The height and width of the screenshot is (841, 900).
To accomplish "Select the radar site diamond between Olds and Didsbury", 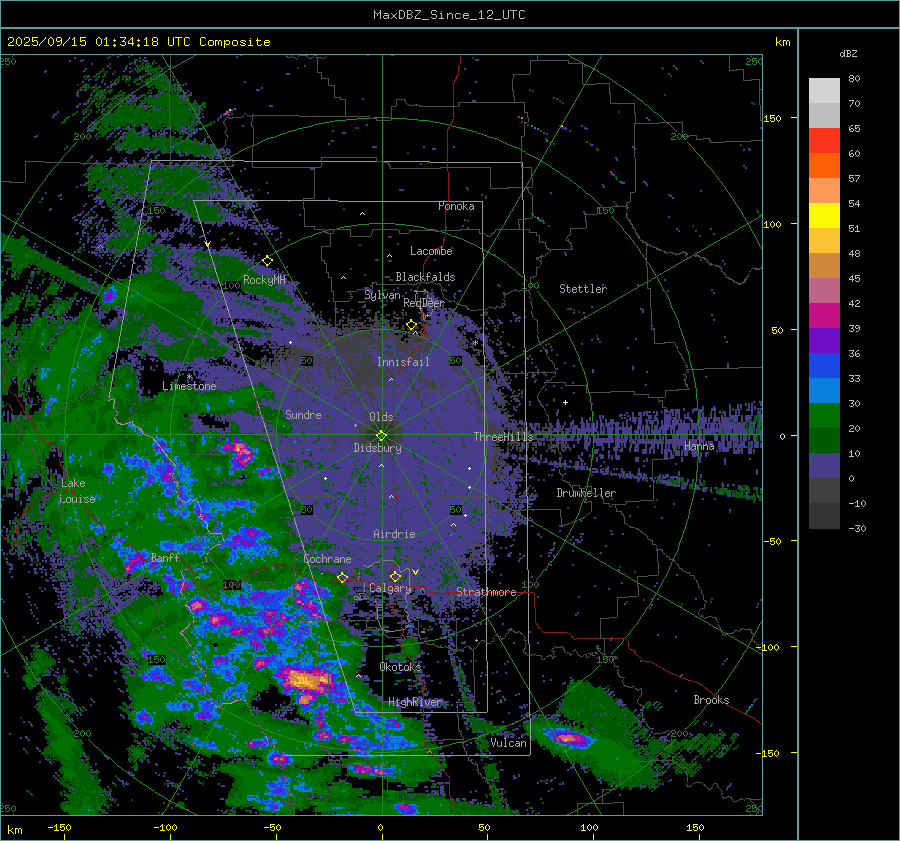I will point(381,436).
